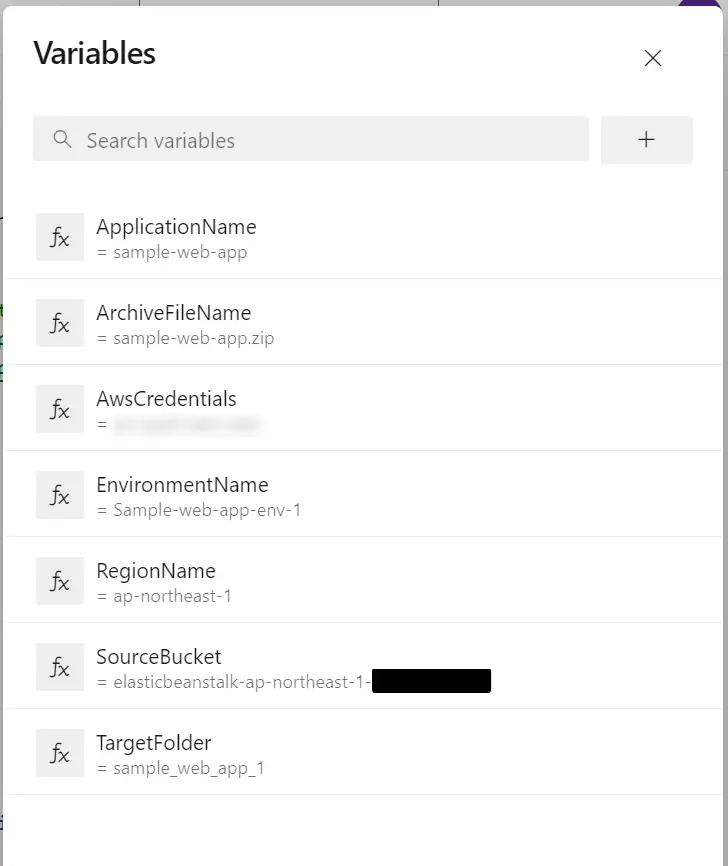The image size is (728, 866).
Task: Click the fx icon beside SourceBucket
Action: [x=60, y=667]
